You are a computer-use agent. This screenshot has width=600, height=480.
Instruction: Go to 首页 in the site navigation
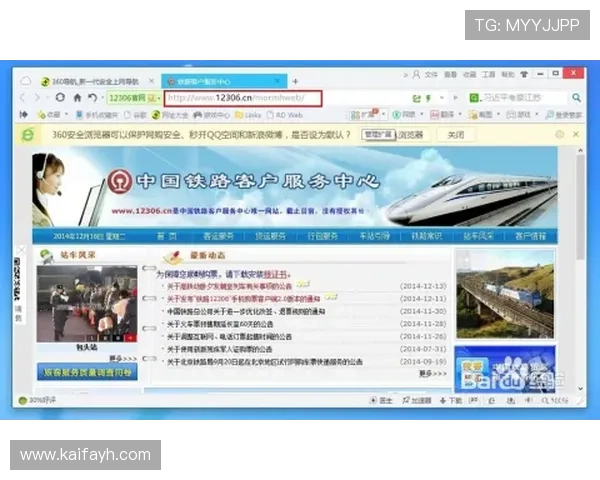pyautogui.click(x=167, y=236)
